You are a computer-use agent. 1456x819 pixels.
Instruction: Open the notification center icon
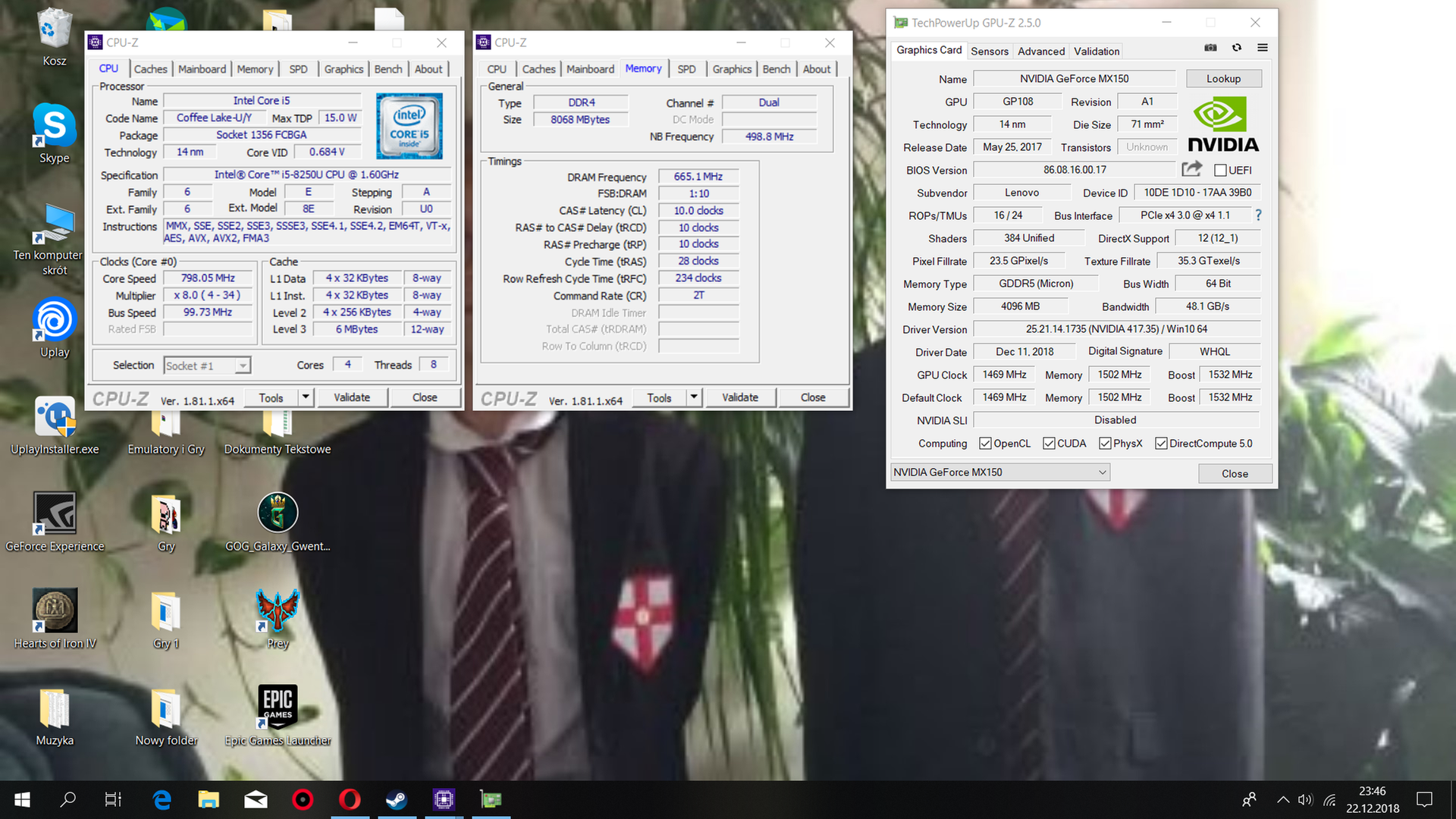1424,799
